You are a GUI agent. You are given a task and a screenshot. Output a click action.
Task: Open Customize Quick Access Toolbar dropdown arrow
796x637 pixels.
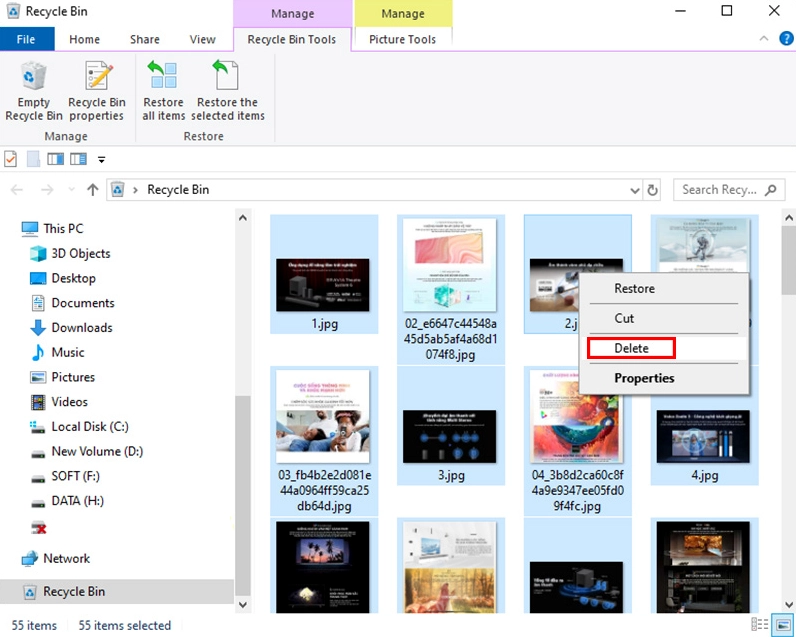[x=101, y=160]
